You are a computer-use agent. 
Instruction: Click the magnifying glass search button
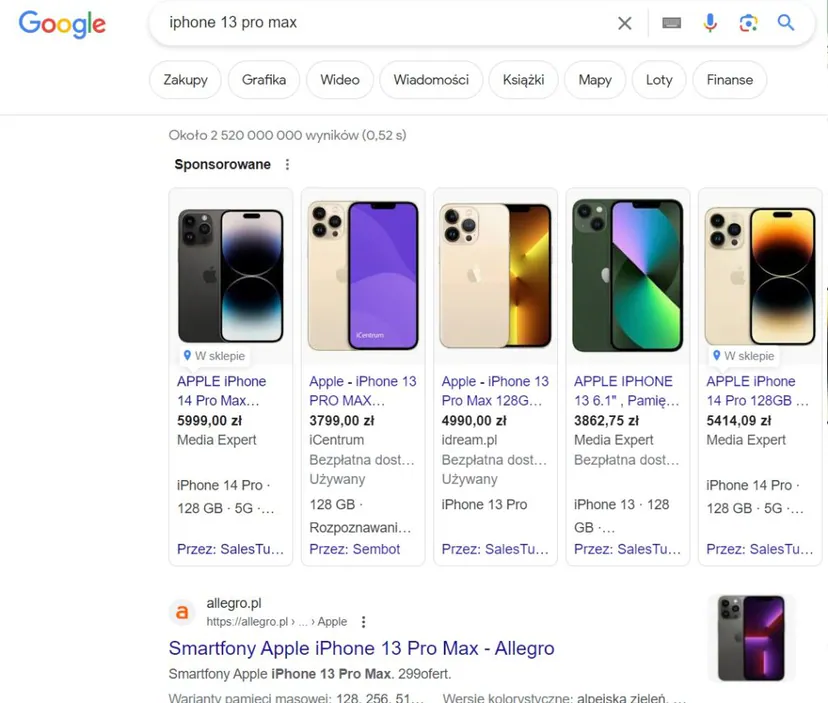click(x=786, y=23)
